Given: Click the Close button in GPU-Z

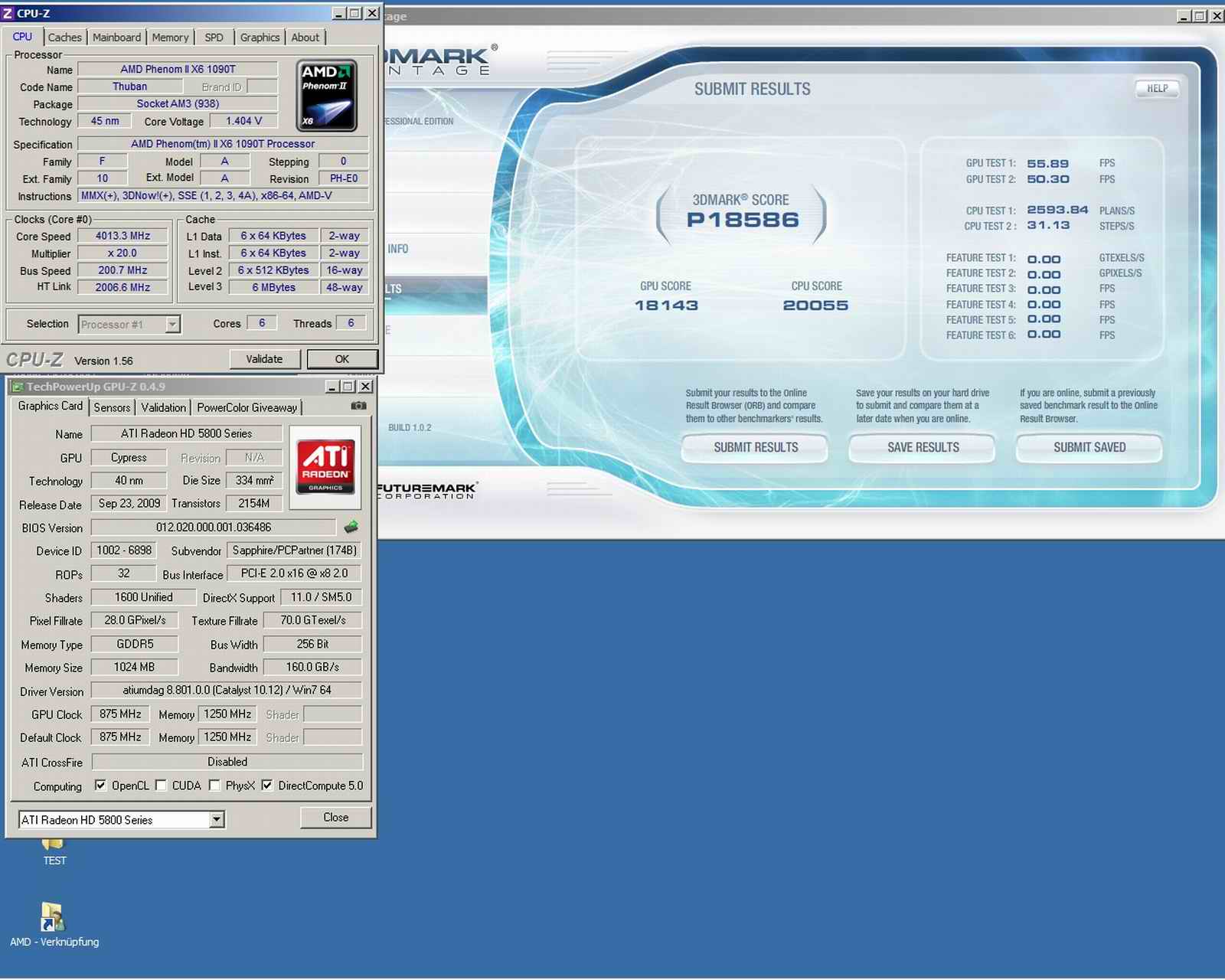Looking at the screenshot, I should tap(336, 818).
